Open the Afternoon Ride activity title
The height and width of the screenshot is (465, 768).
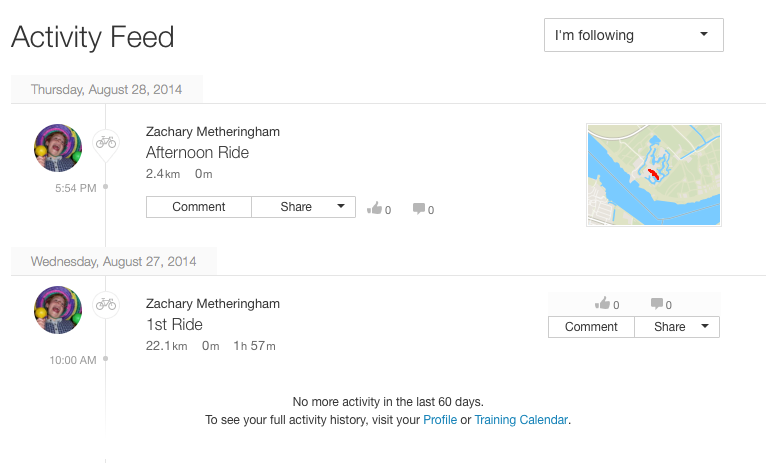tap(197, 153)
